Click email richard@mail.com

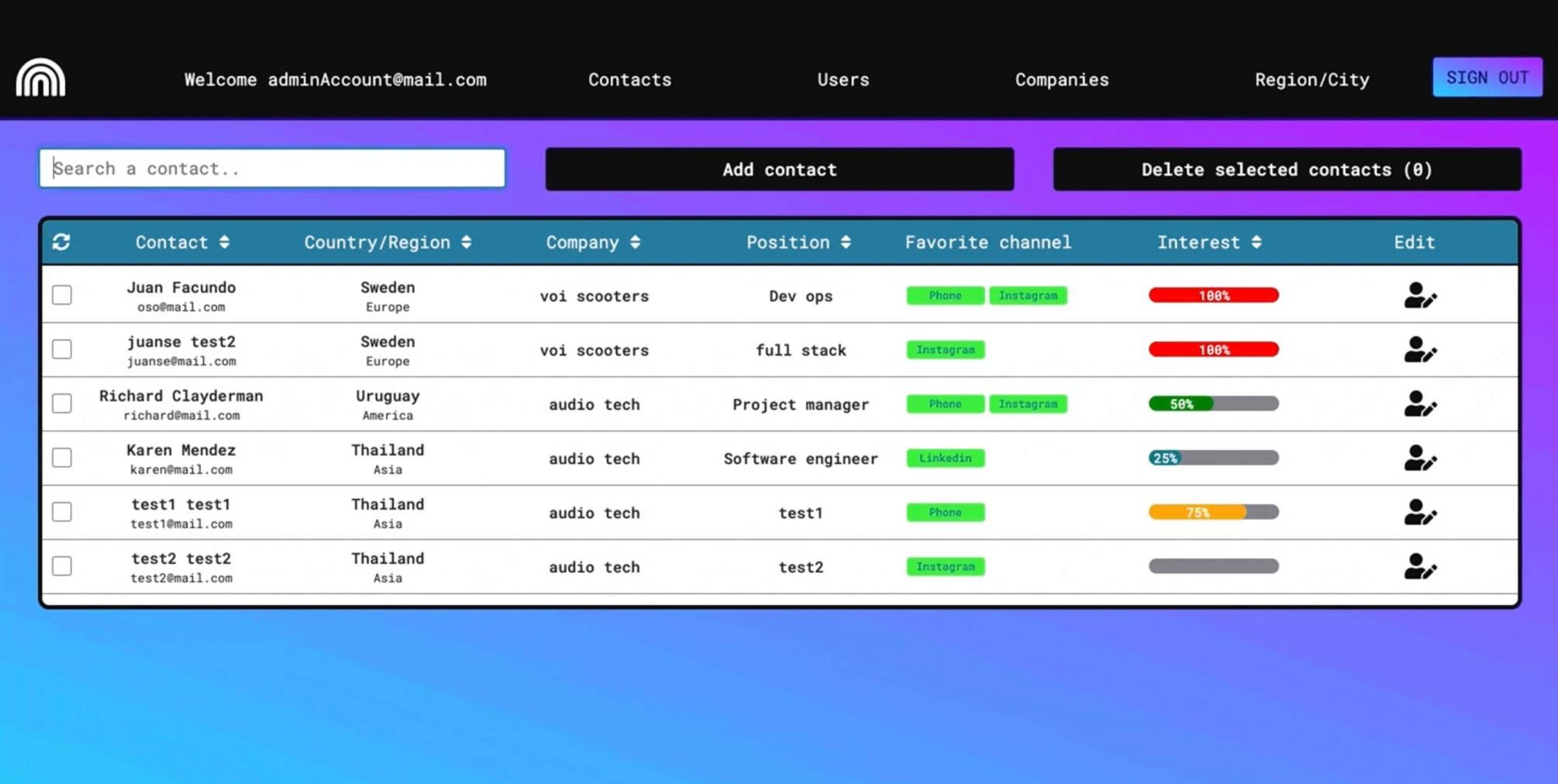(x=181, y=415)
